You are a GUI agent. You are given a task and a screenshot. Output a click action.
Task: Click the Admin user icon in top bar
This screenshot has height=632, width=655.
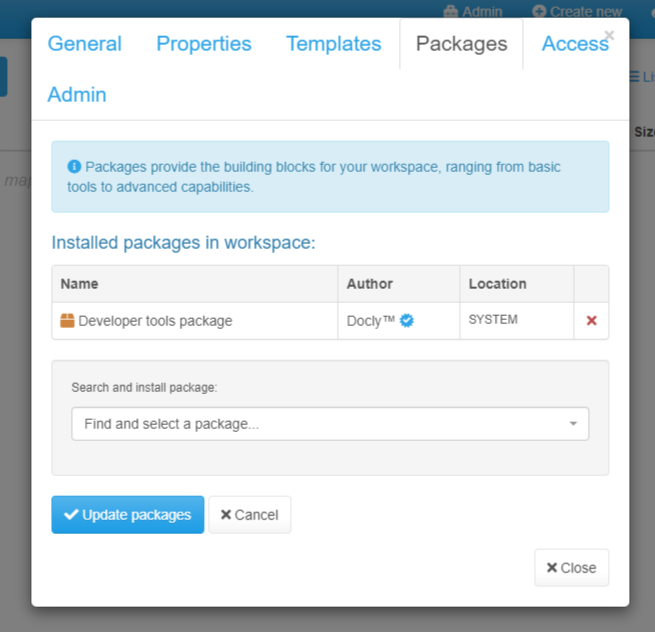tap(451, 11)
